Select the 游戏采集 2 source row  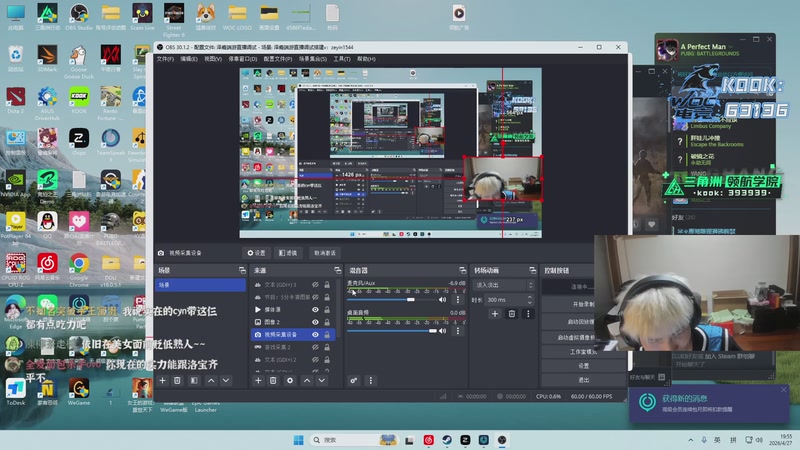coord(293,347)
